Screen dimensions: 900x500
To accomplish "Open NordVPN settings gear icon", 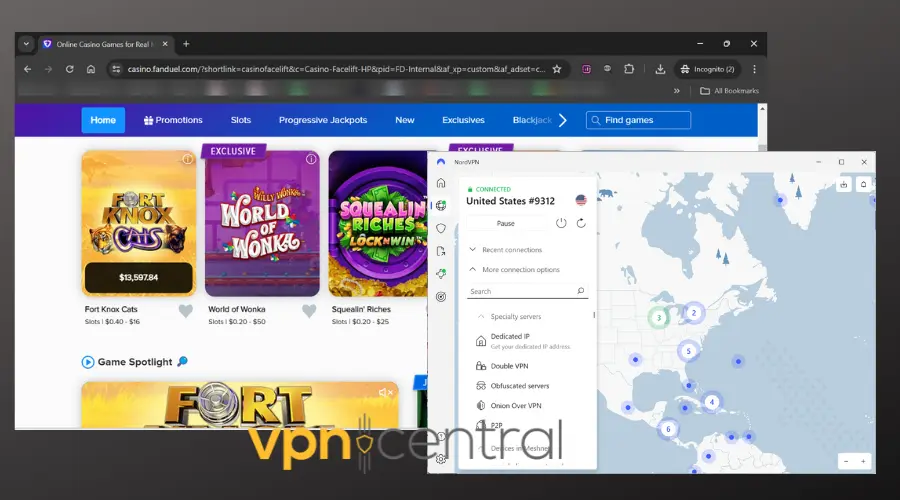I will [441, 459].
